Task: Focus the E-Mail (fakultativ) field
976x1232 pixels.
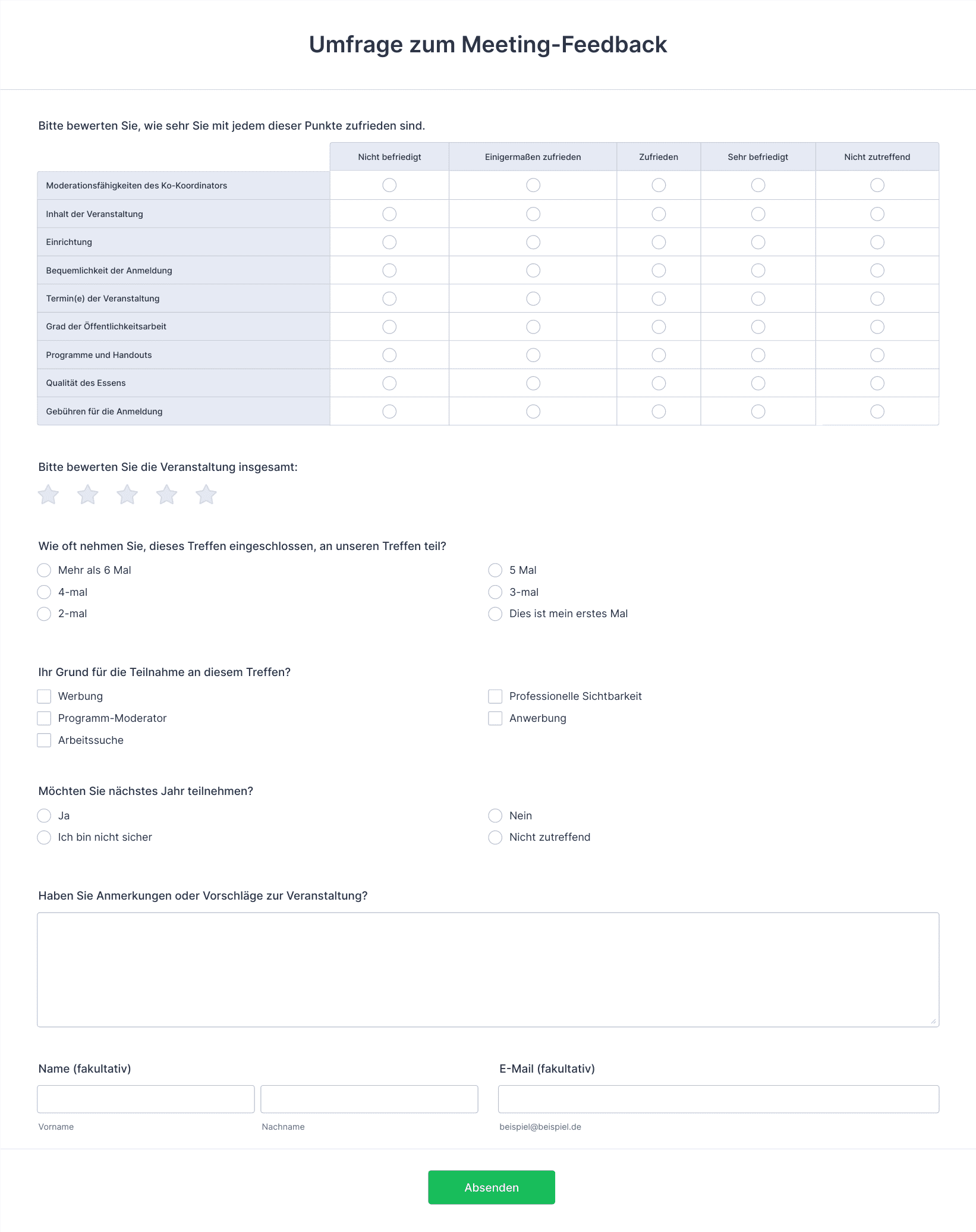Action: [719, 1099]
